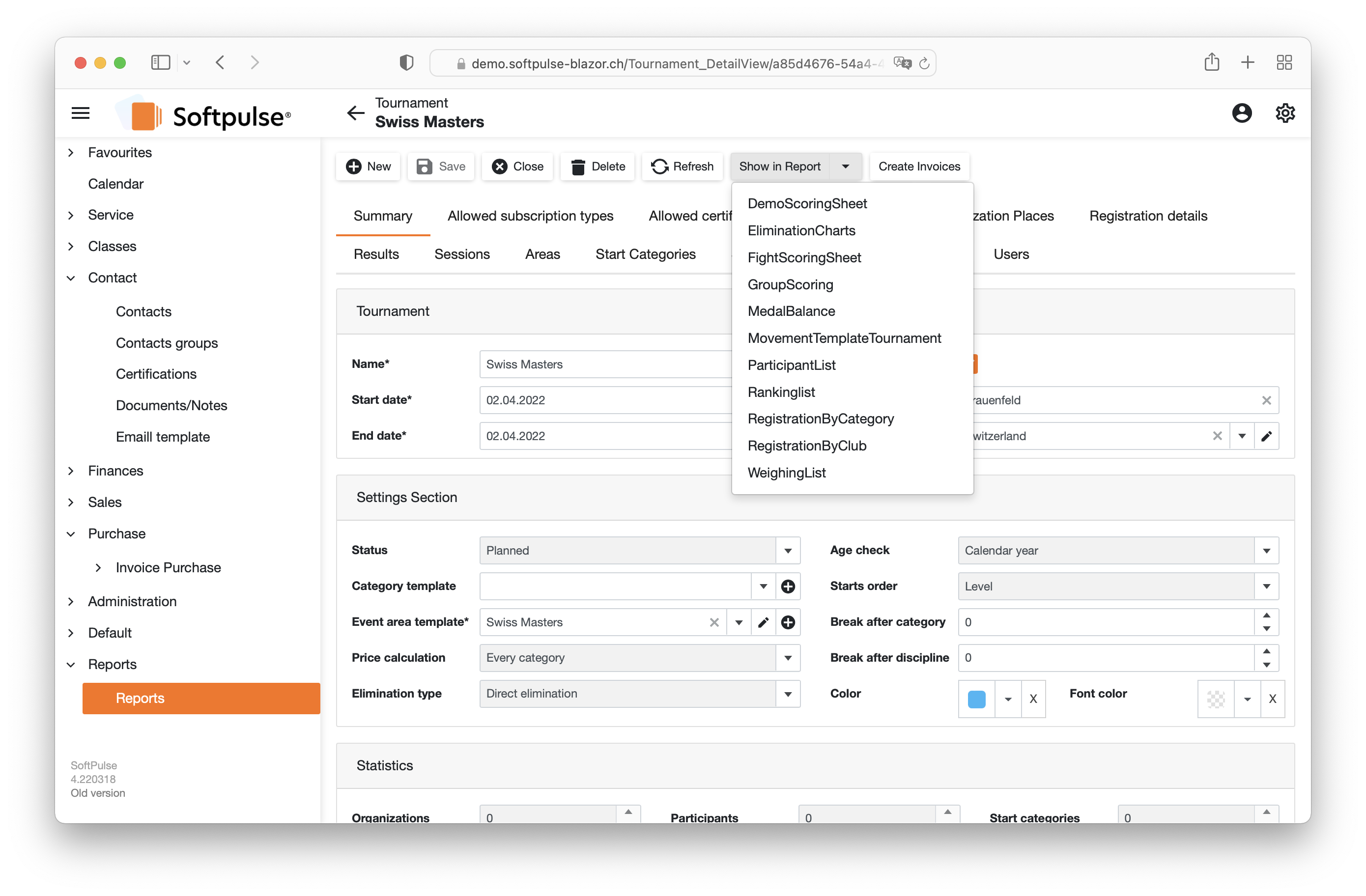Show the Safari tab overview
The height and width of the screenshot is (896, 1366).
click(x=1284, y=62)
